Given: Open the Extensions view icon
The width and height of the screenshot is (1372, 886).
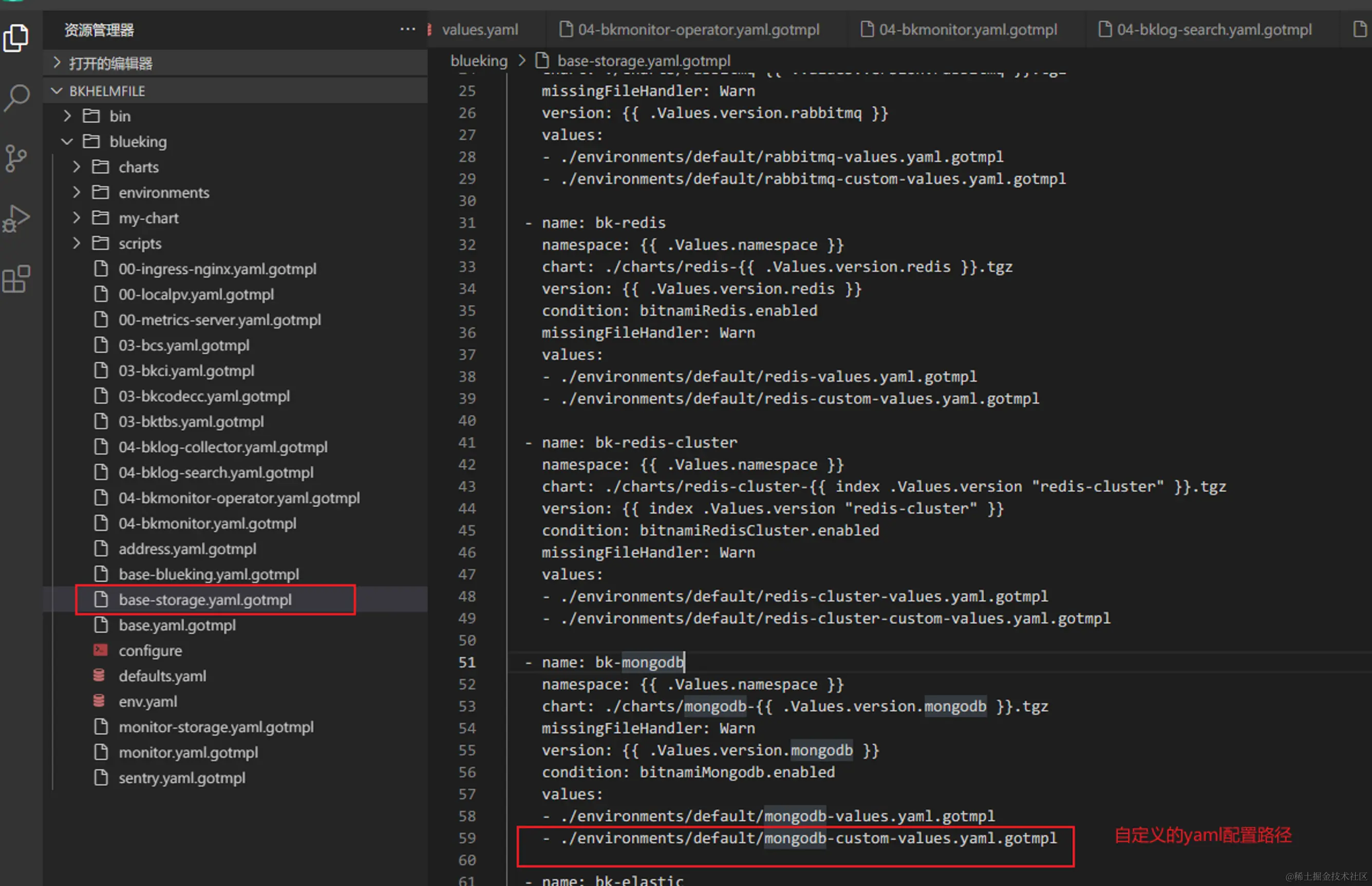Looking at the screenshot, I should click(16, 280).
